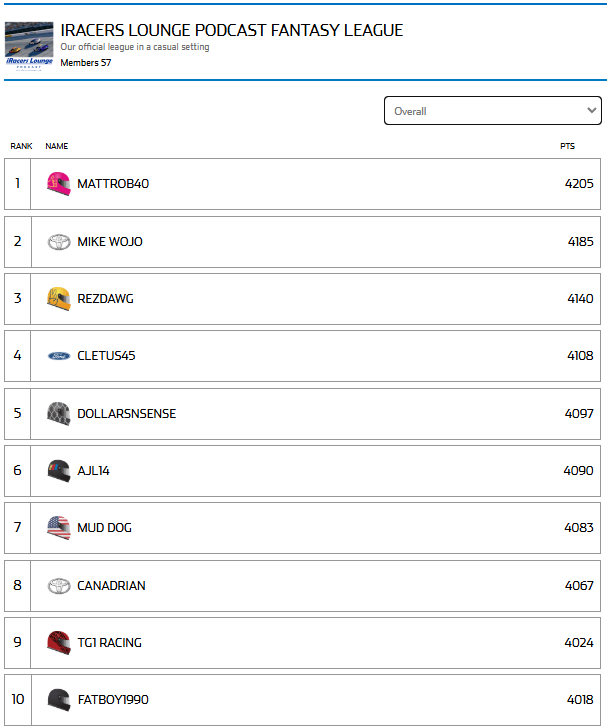Select the CLETUS45 standings row
Screen dimensions: 607x728
click(x=302, y=356)
